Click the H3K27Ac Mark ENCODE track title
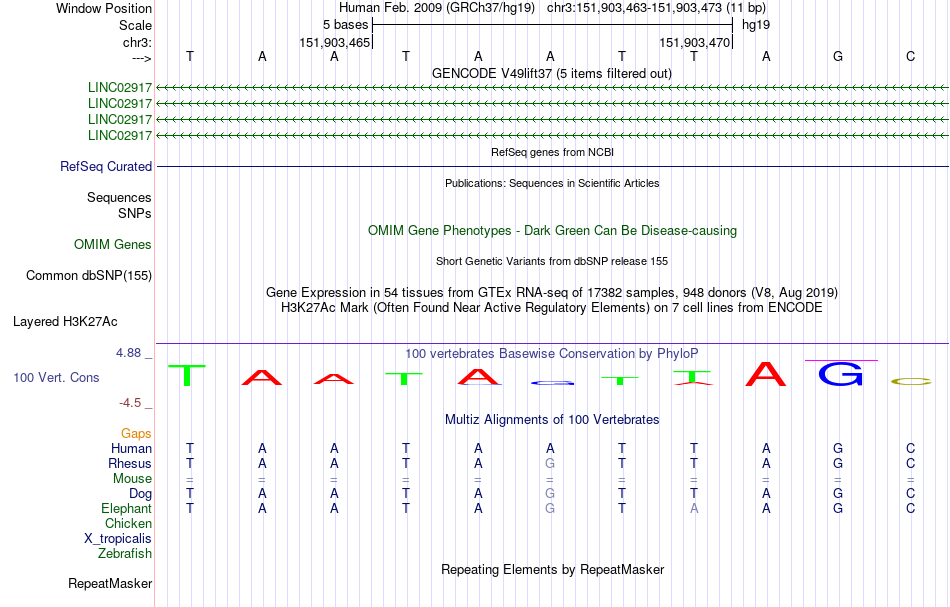The width and height of the screenshot is (950, 607). [552, 308]
